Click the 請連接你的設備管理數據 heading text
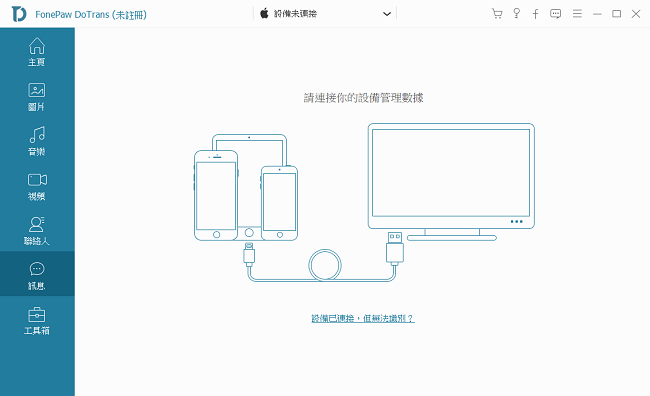650x396 pixels. (x=364, y=98)
